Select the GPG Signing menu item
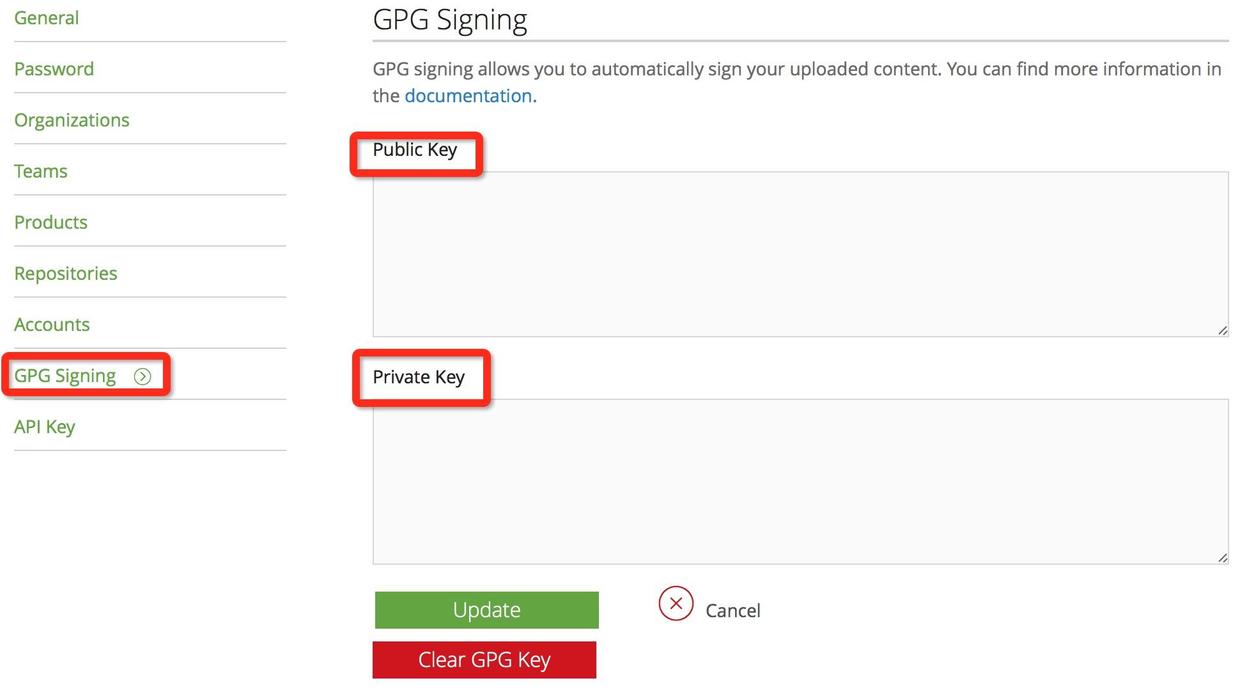Screen dimensions: 1240x690 (65, 376)
